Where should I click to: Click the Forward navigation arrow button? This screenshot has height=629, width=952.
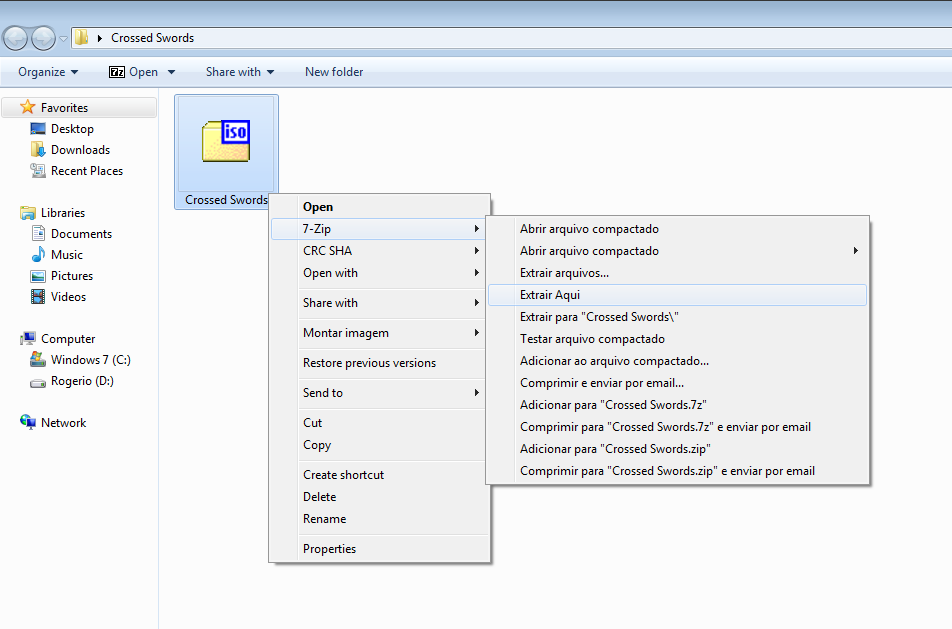(44, 38)
